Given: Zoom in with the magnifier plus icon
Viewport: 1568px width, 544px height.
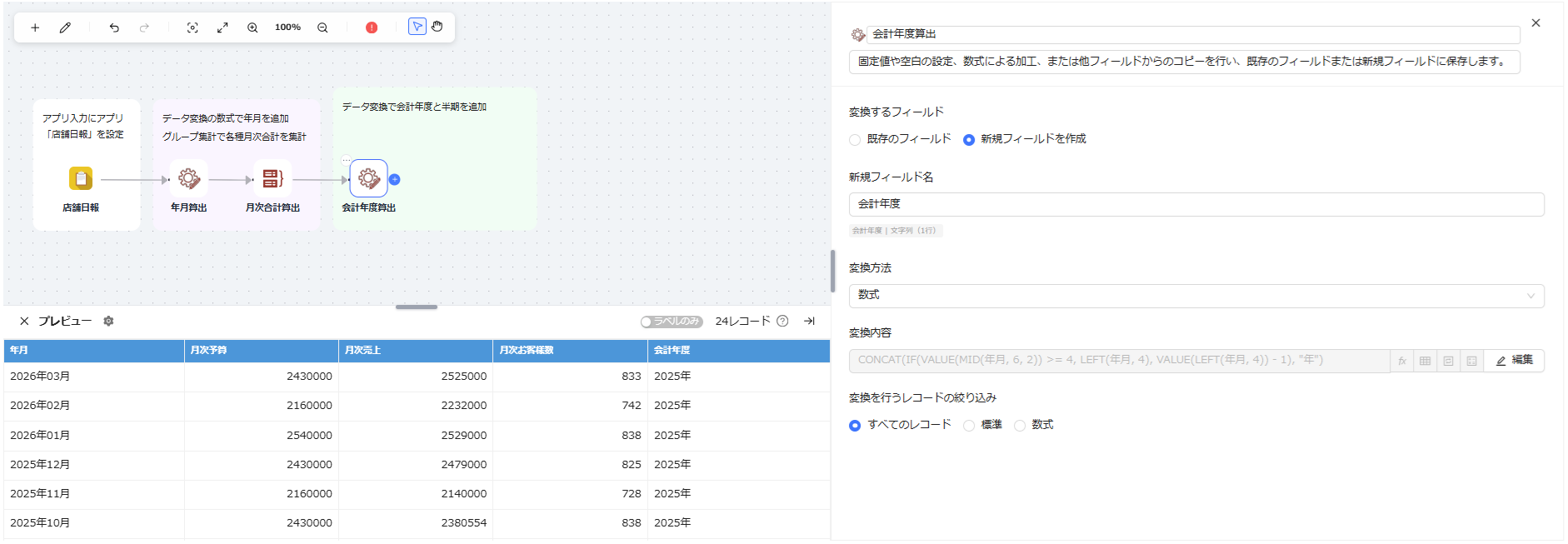Looking at the screenshot, I should (252, 27).
